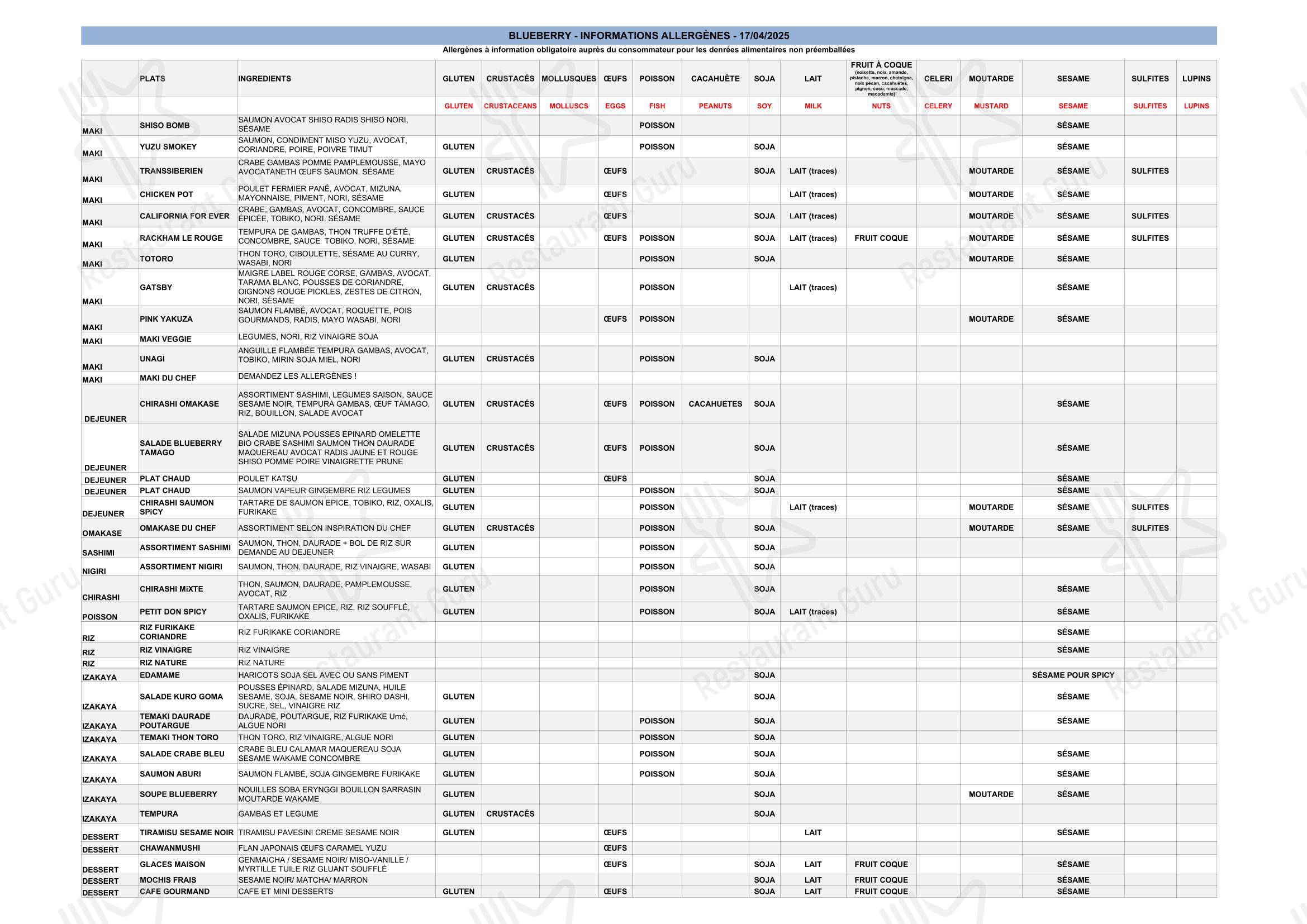Screen dimensions: 1307x924
Task: Click the red "NUTS" English label
Action: pos(881,106)
